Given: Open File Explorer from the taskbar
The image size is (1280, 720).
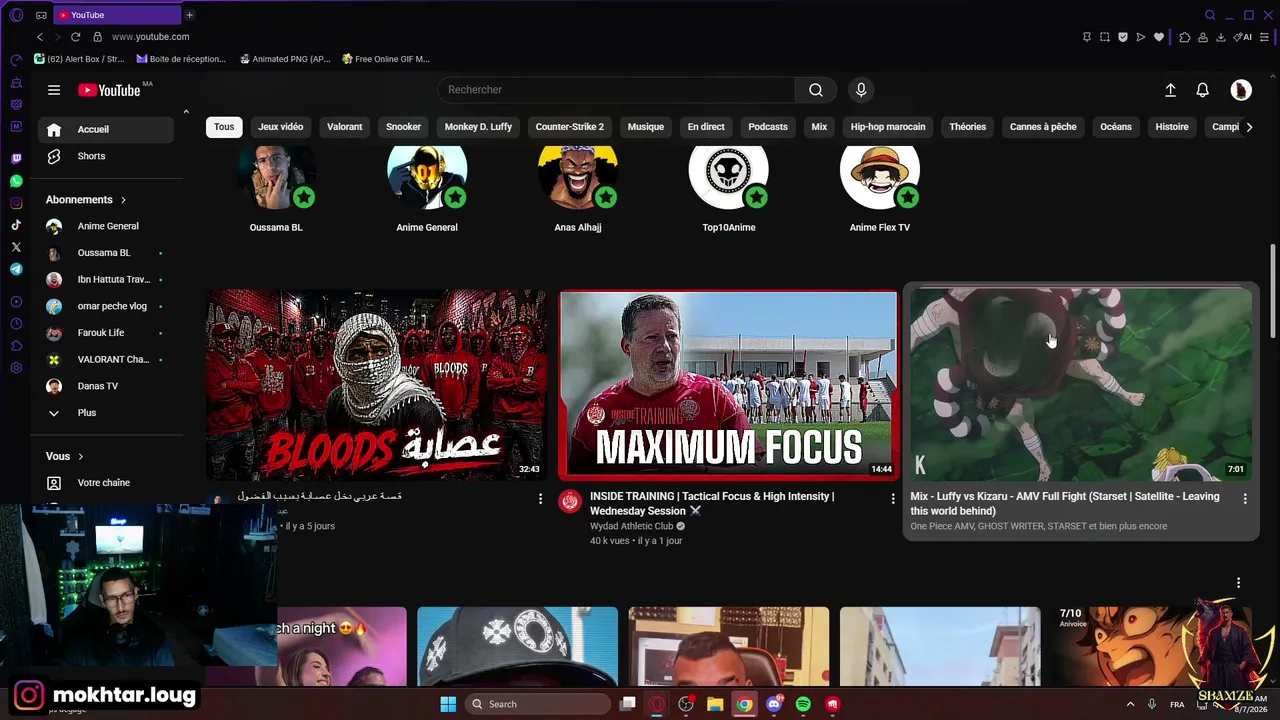Looking at the screenshot, I should coord(715,704).
